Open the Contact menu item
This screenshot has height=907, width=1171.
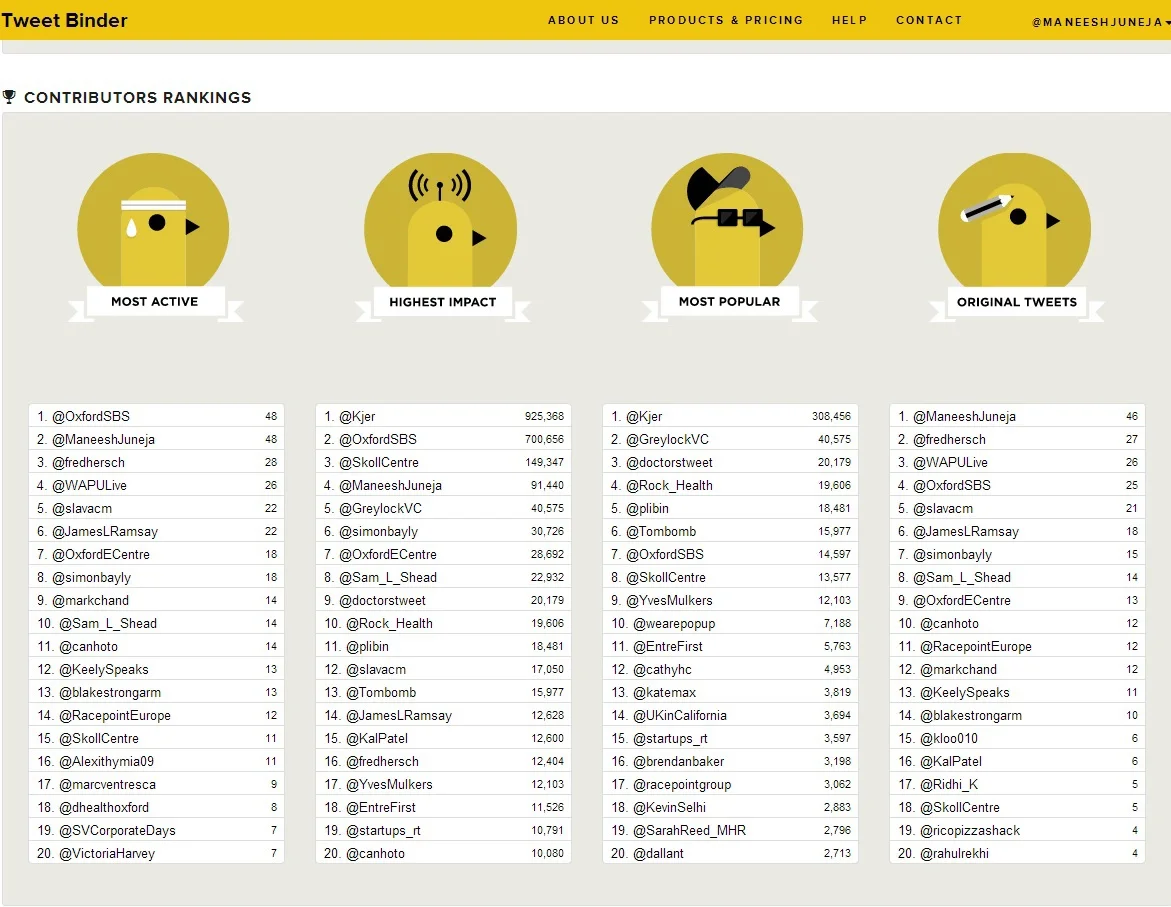(x=929, y=20)
